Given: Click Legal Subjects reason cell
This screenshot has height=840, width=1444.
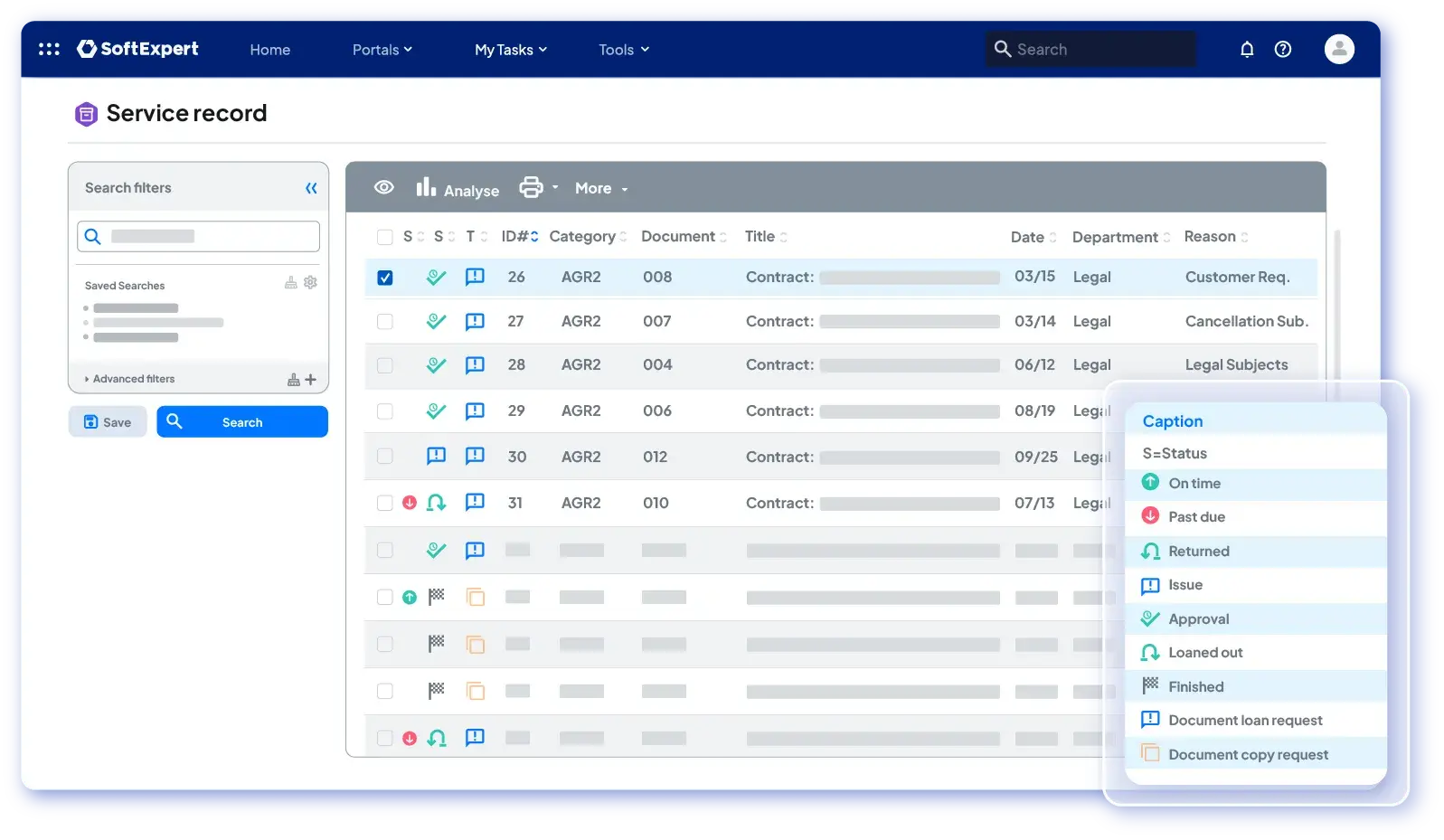Looking at the screenshot, I should pyautogui.click(x=1236, y=364).
